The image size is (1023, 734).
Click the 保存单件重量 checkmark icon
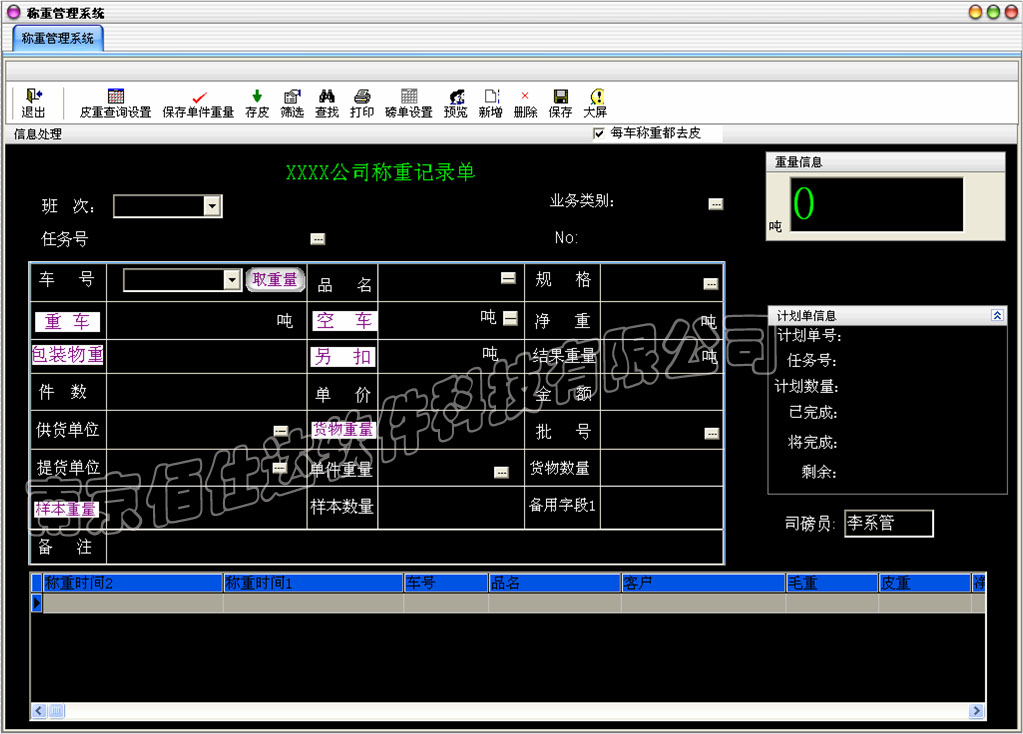point(198,103)
